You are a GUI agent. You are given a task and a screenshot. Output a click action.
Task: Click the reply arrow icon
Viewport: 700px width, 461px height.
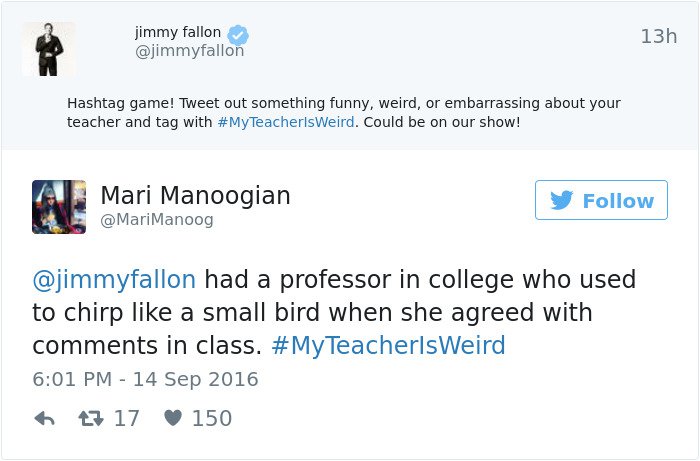pos(44,419)
